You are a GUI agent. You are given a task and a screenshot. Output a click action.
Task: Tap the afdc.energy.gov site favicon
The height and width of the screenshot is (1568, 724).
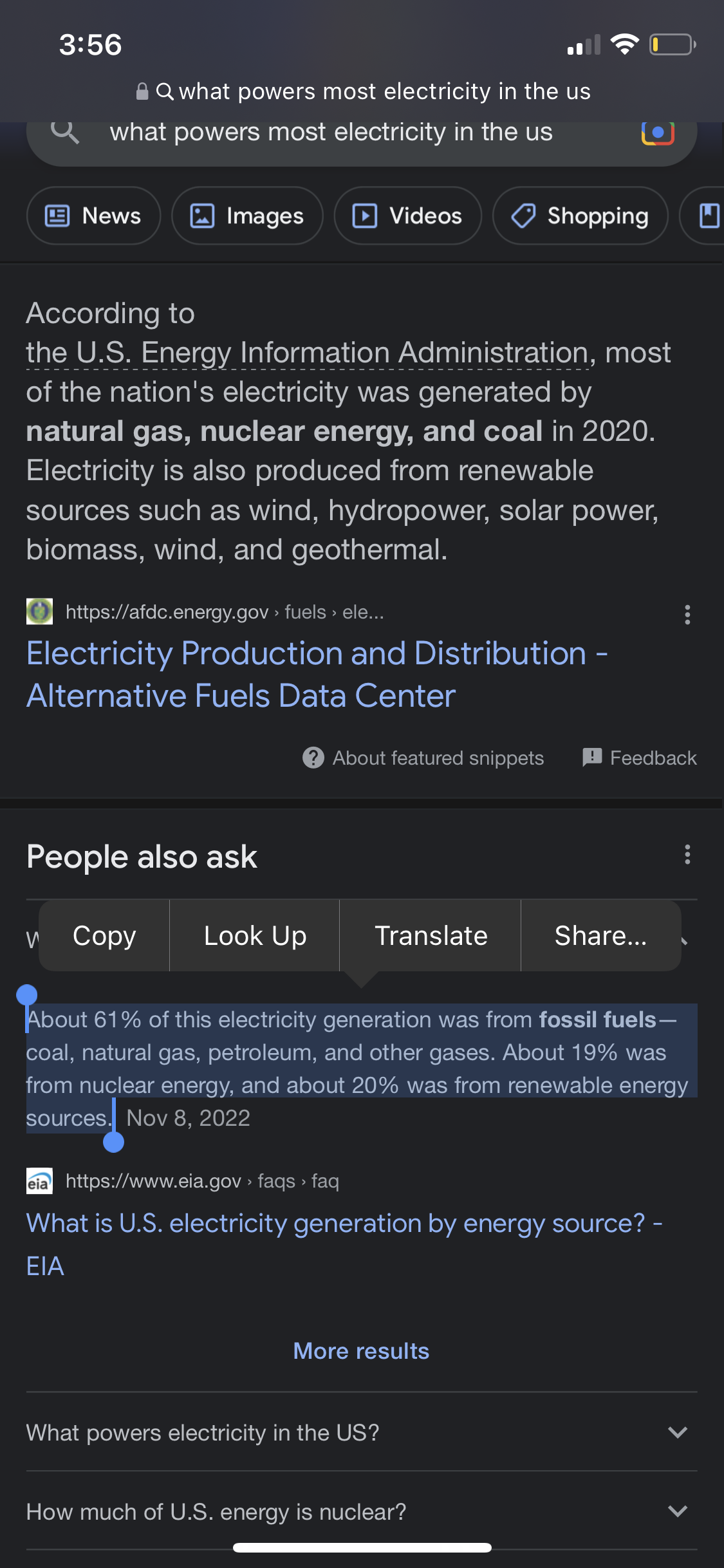tap(39, 611)
